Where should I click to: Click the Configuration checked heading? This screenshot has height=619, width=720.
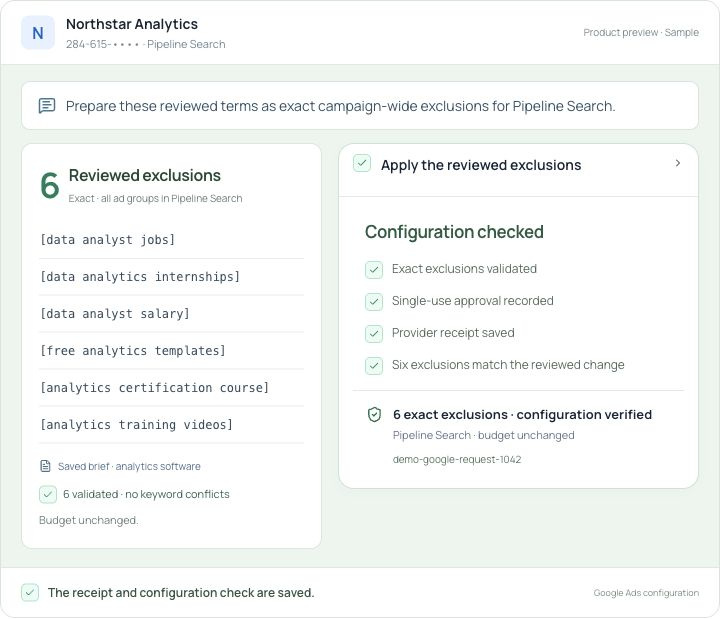(x=454, y=232)
